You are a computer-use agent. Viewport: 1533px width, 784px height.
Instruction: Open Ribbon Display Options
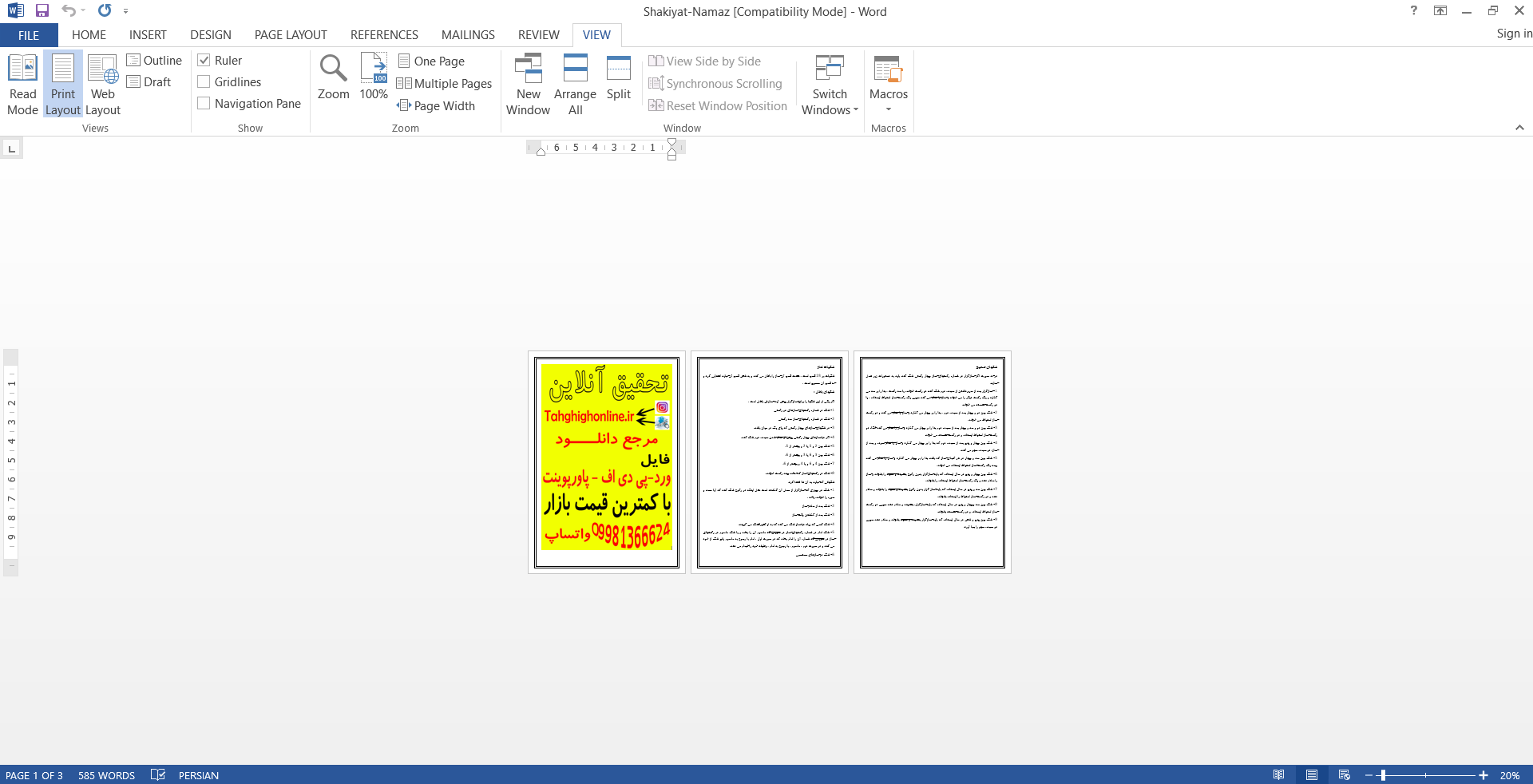[1440, 11]
